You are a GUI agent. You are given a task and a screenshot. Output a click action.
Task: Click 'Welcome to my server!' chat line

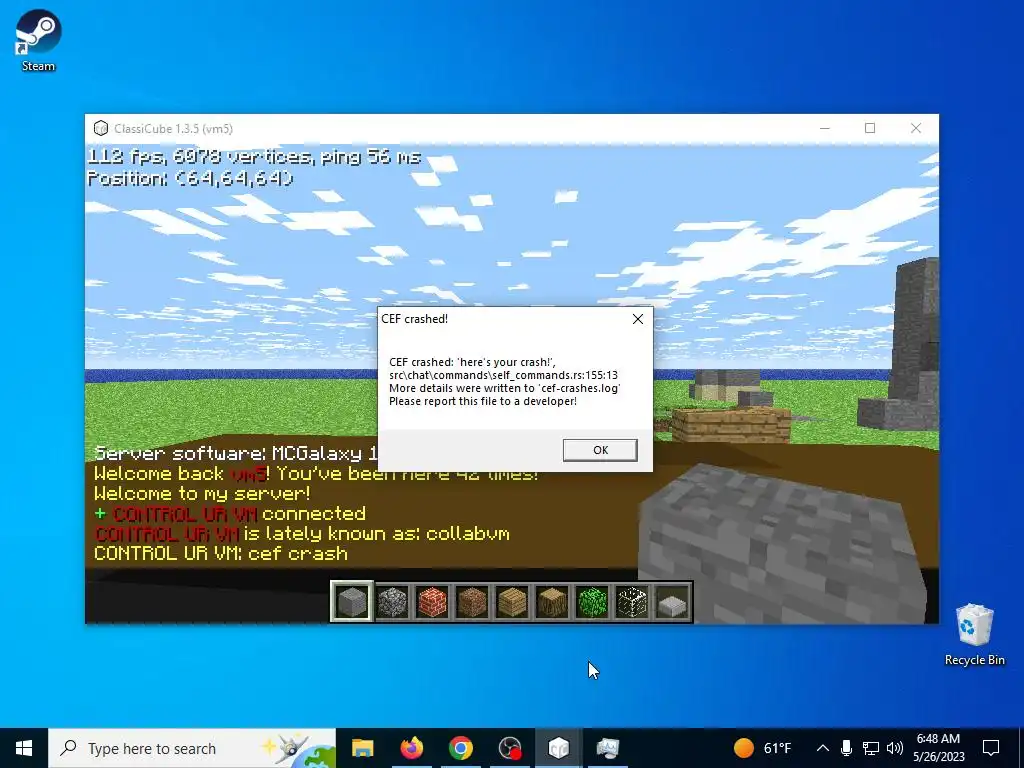pos(202,494)
